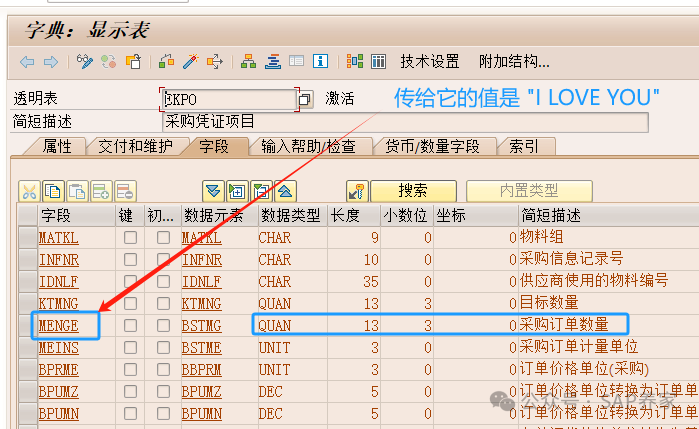Screen dimensions: 699x429
Task: Display the object list hierarchy icon
Action: (x=248, y=62)
